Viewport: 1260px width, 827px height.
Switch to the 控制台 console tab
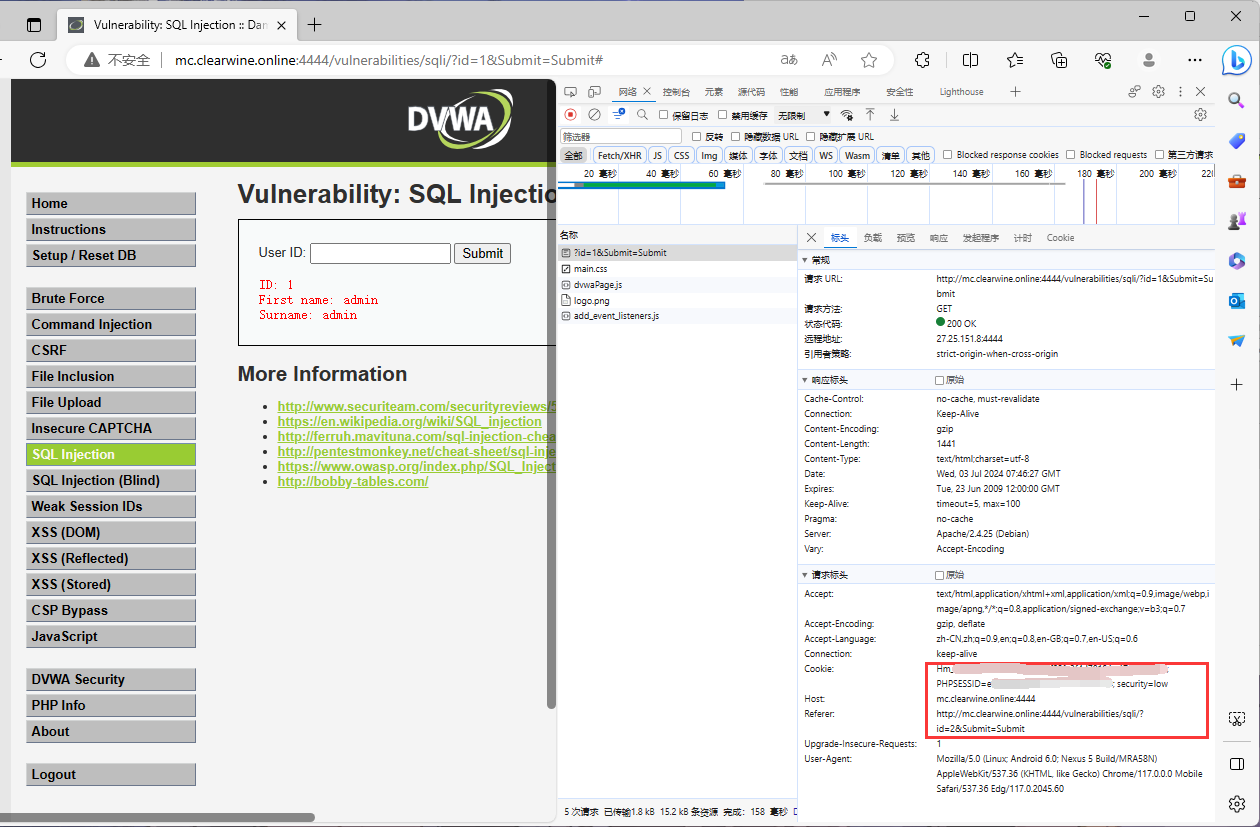[x=676, y=92]
